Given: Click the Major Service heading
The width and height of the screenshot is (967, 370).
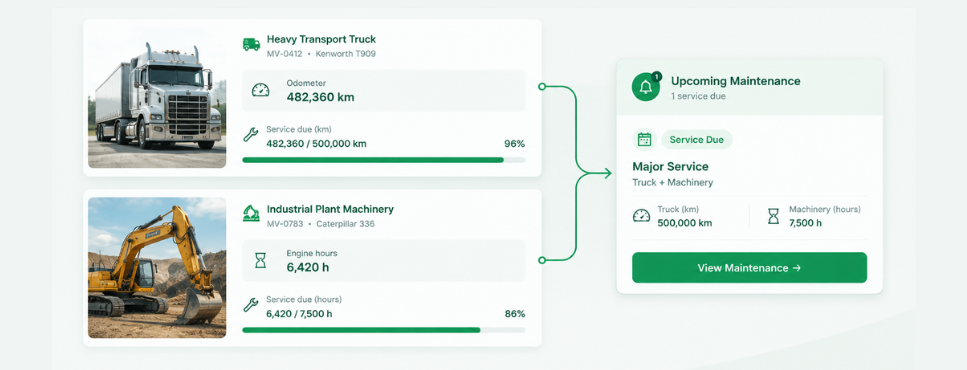Looking at the screenshot, I should point(670,166).
